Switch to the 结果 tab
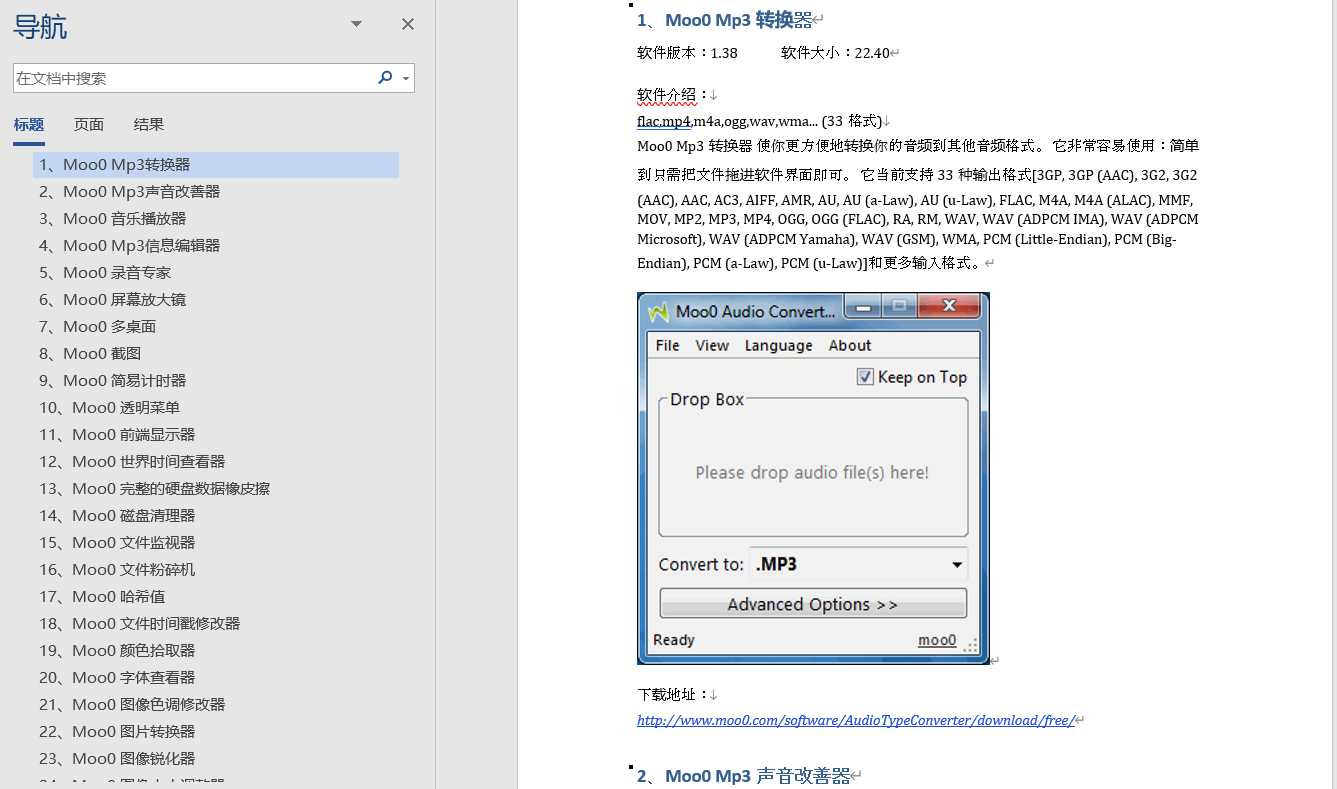The height and width of the screenshot is (789, 1337). click(149, 125)
